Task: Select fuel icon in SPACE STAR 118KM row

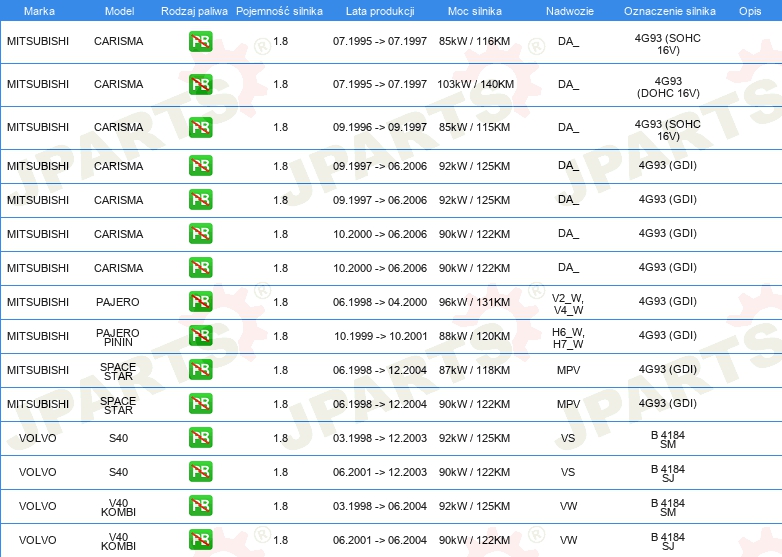Action: (200, 370)
